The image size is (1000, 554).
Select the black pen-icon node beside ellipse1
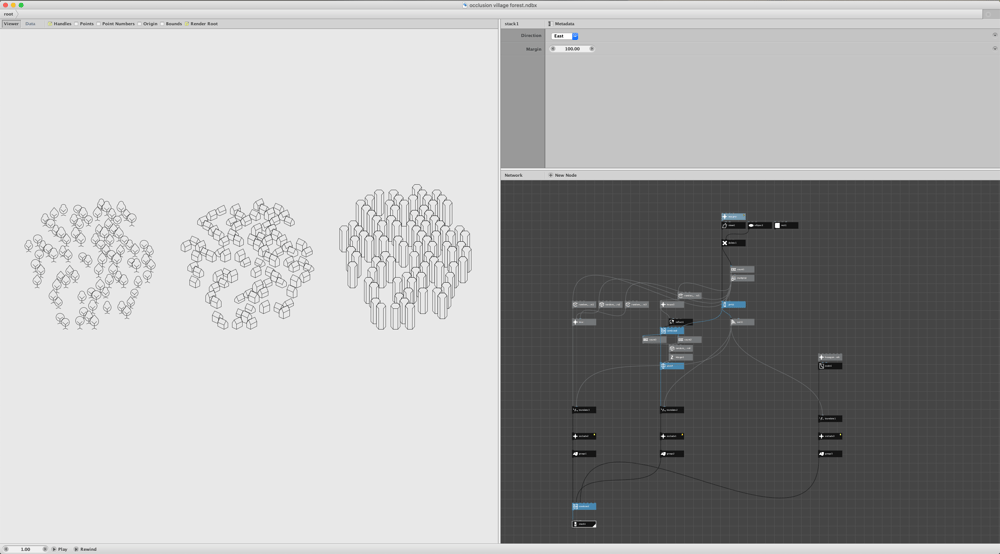pos(733,225)
